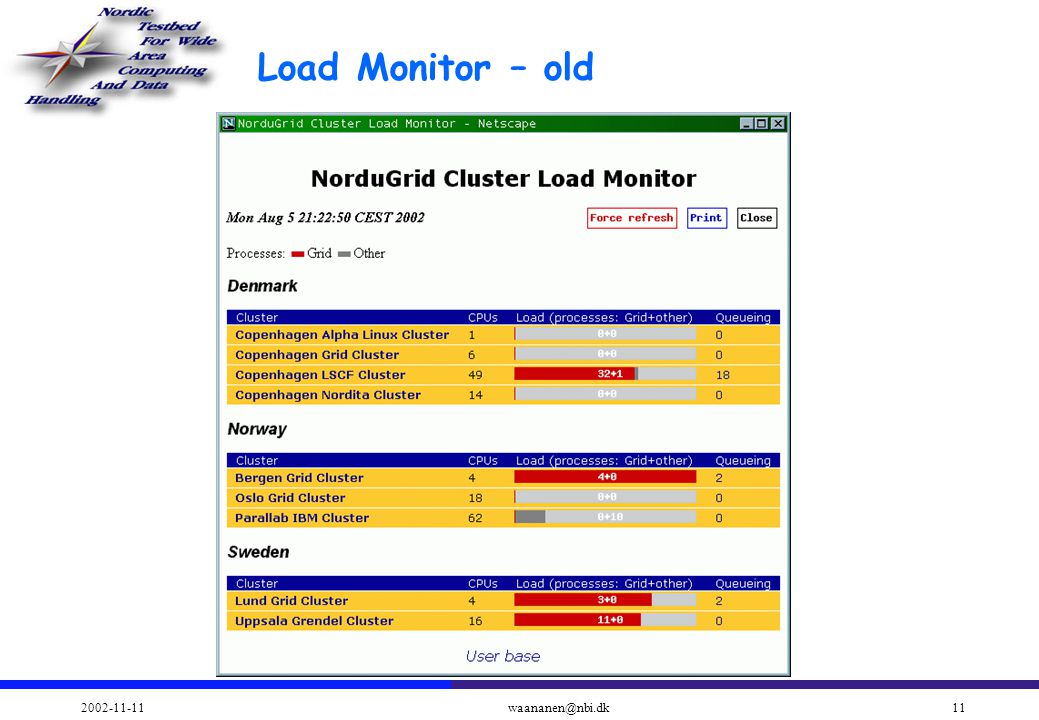
Task: Click the Force refresh button
Action: tap(631, 218)
